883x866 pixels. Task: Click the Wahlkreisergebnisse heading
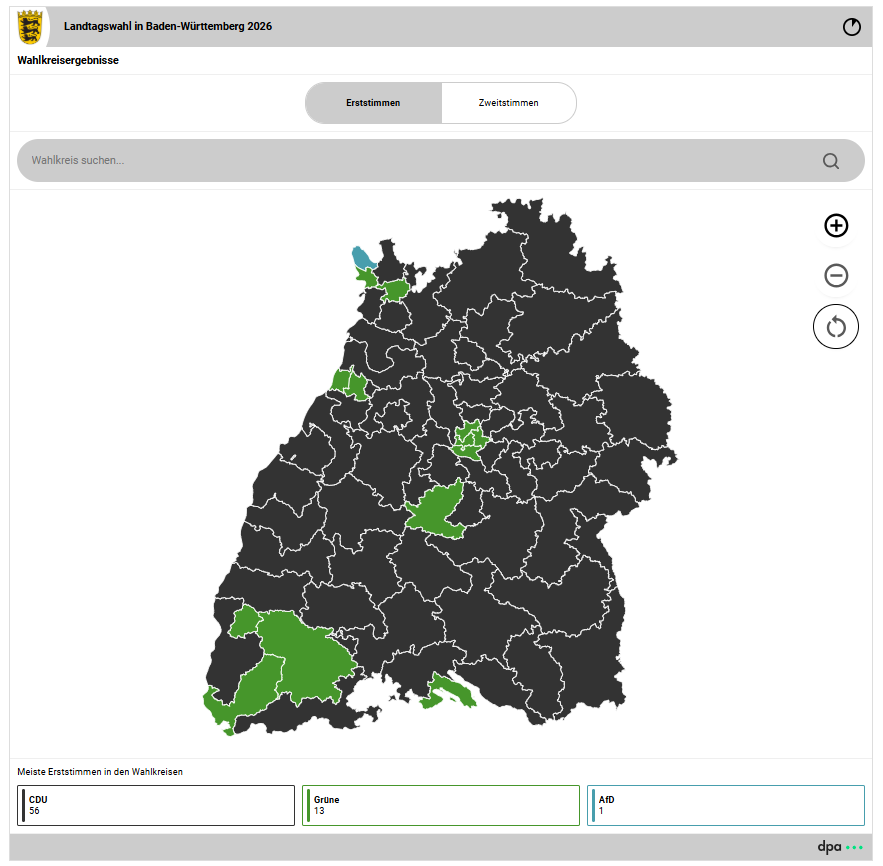tap(68, 60)
